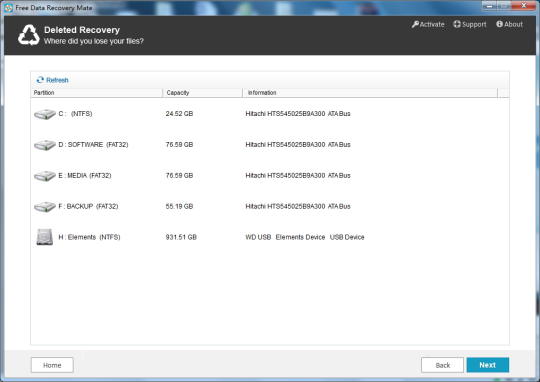Click the Next button
Image resolution: width=540 pixels, height=382 pixels.
(x=488, y=365)
